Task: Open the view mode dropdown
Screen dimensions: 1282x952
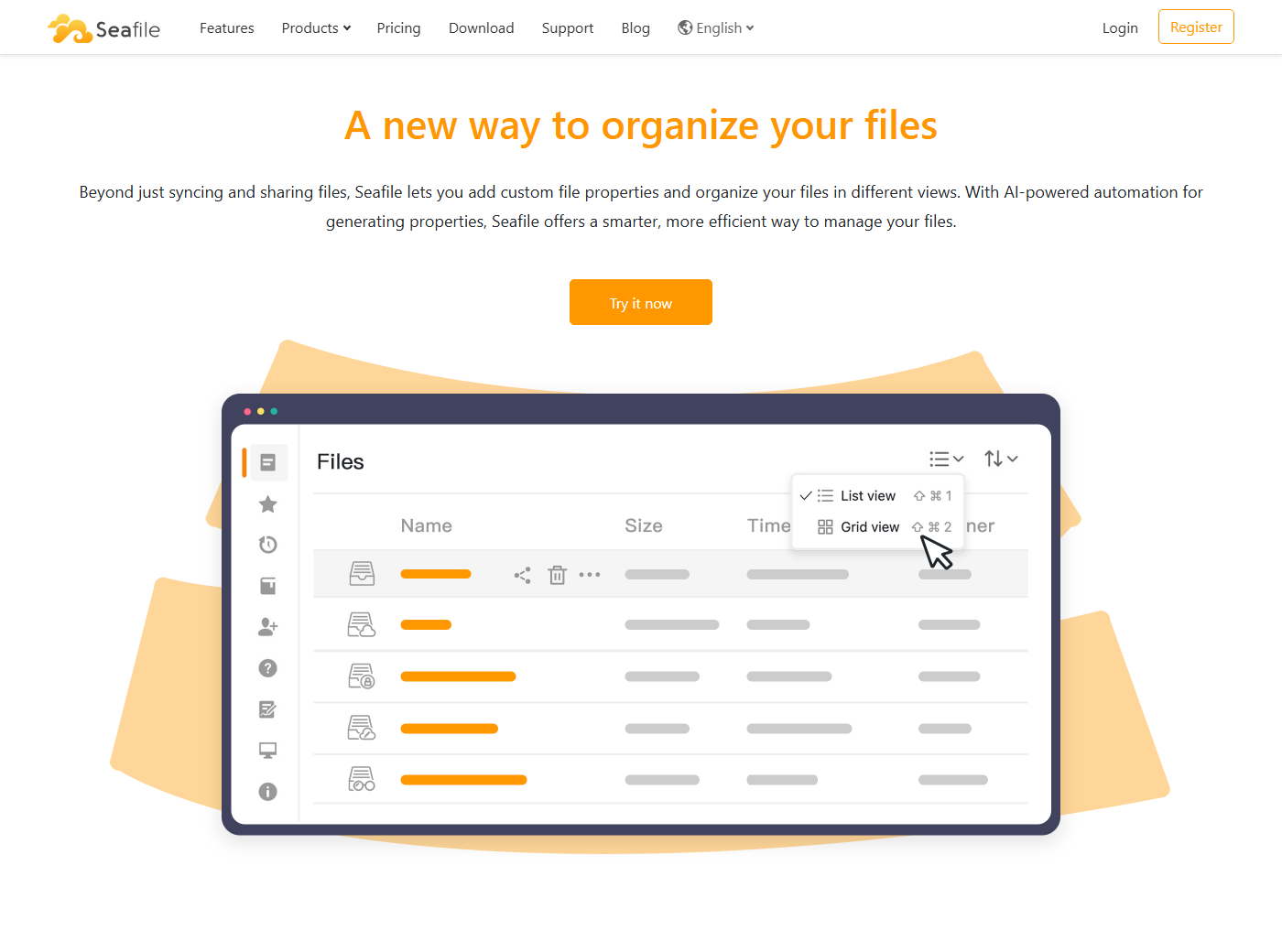Action: (947, 459)
